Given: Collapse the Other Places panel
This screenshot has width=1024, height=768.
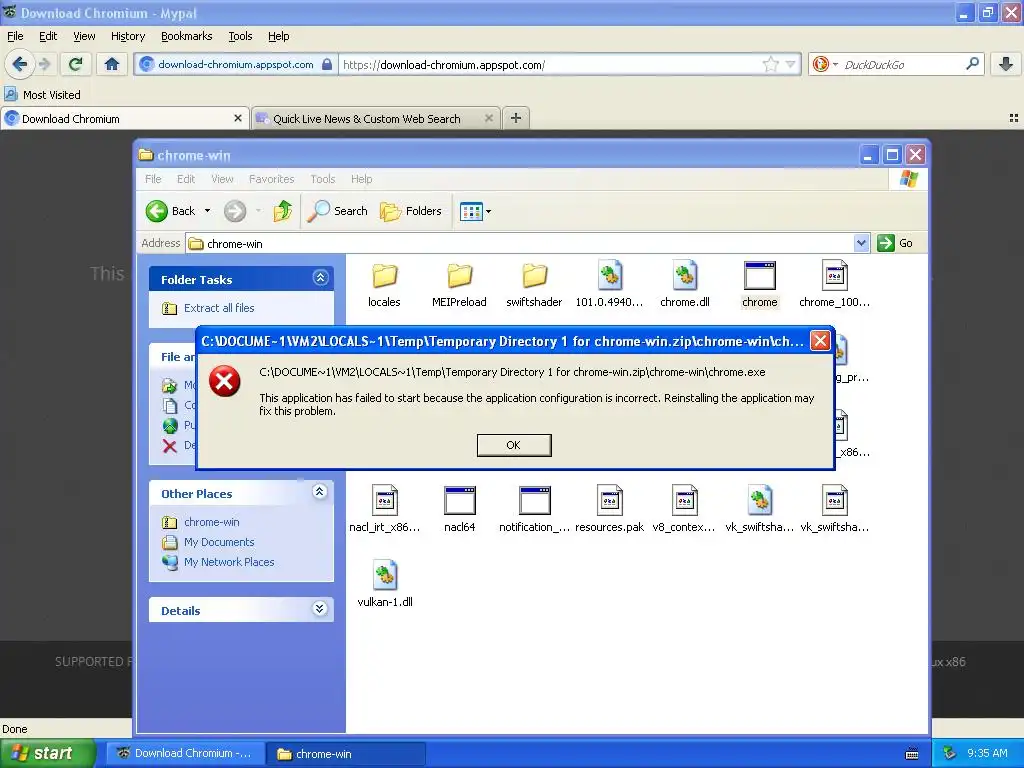Looking at the screenshot, I should pyautogui.click(x=319, y=492).
